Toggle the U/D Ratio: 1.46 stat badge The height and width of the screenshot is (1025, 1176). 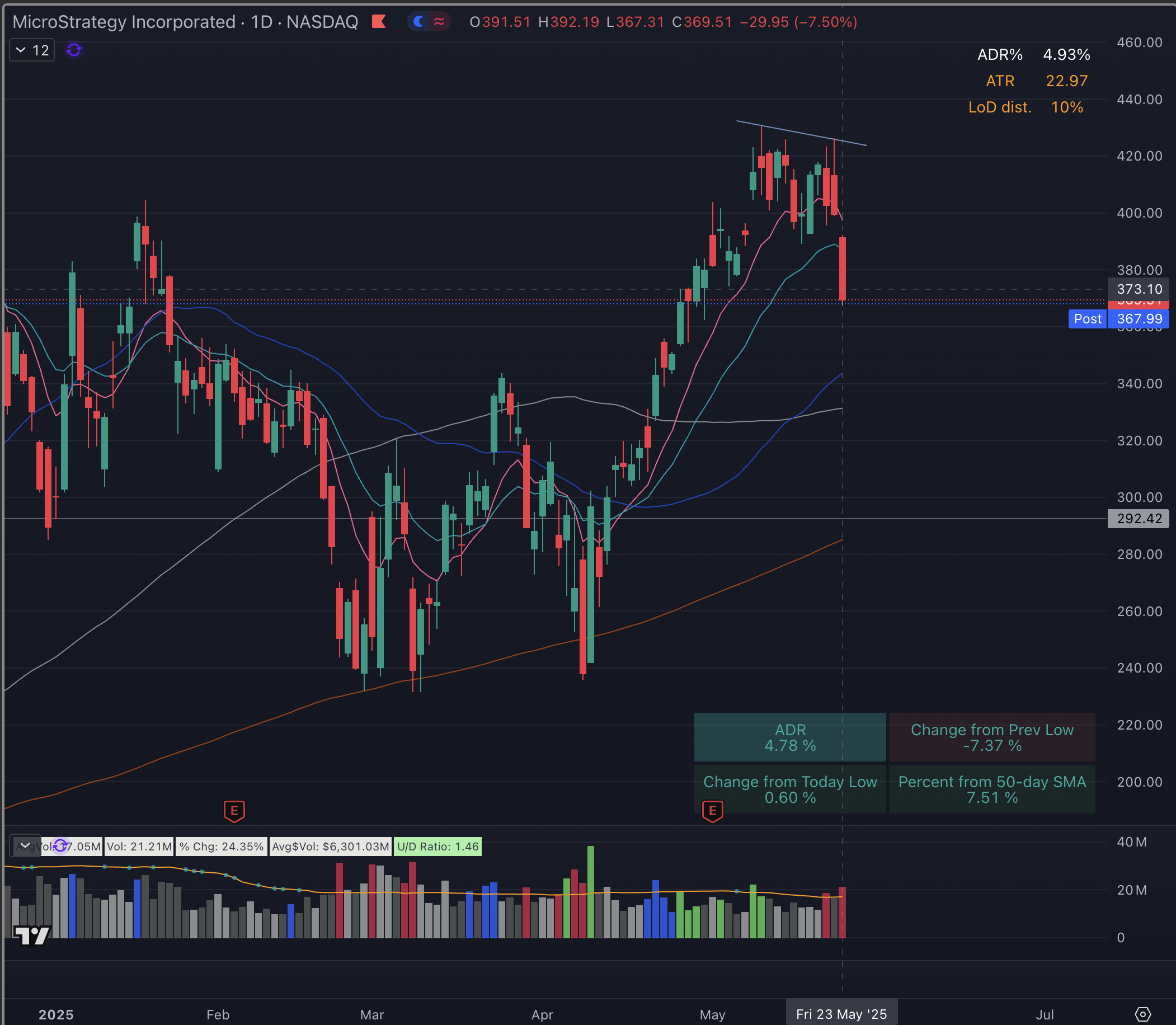[x=437, y=847]
